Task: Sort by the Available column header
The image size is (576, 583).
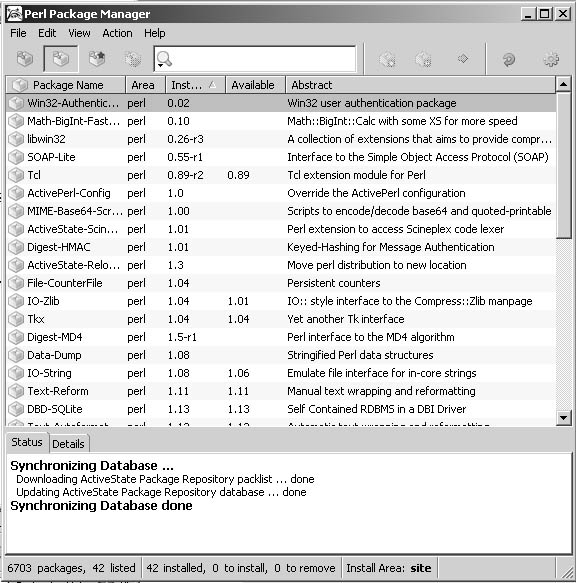Action: (255, 85)
